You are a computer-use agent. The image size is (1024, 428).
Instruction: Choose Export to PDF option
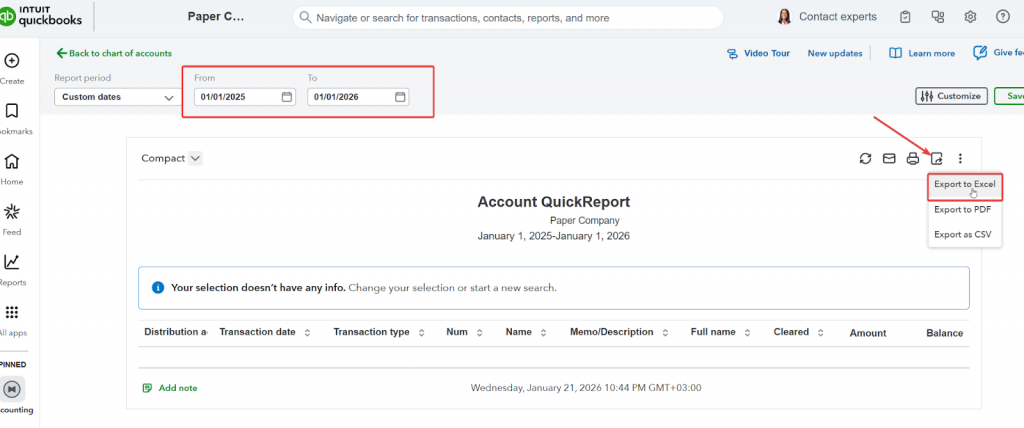(962, 209)
